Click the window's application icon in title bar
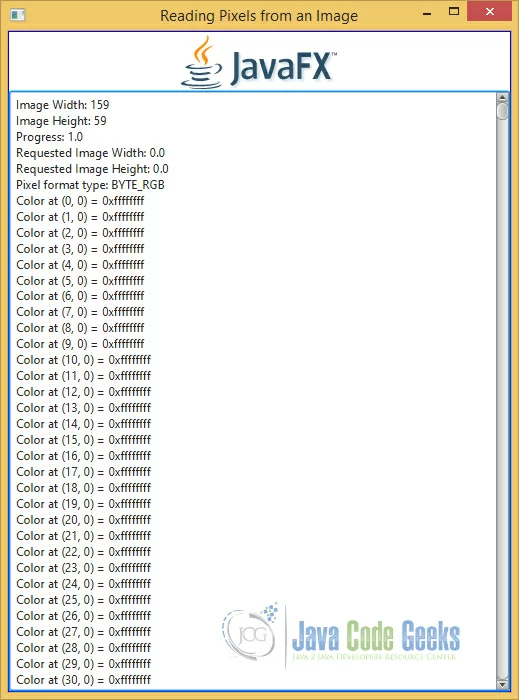Screen dimensions: 519x700 (17, 15)
